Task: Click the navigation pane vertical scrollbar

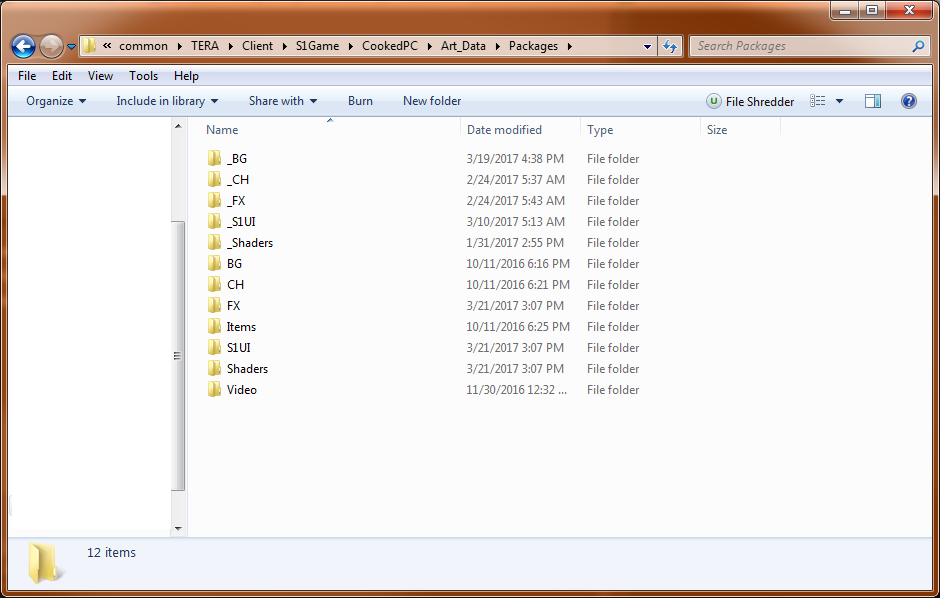Action: click(179, 355)
